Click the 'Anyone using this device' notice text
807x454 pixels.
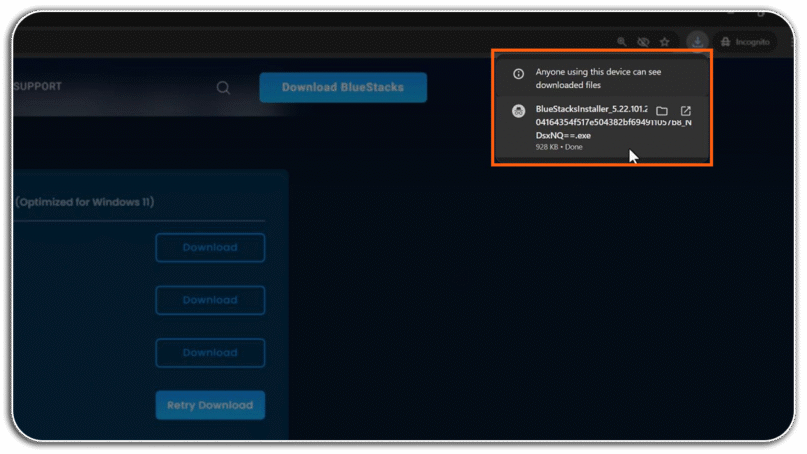[598, 78]
